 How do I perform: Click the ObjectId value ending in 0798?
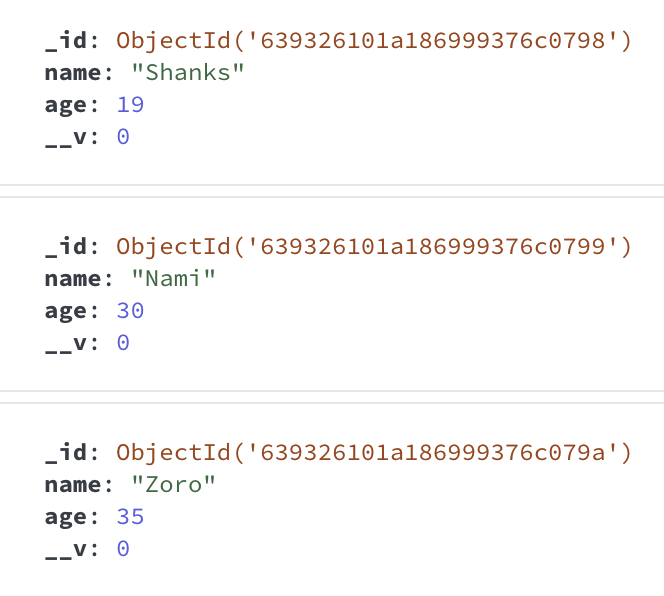coord(374,42)
